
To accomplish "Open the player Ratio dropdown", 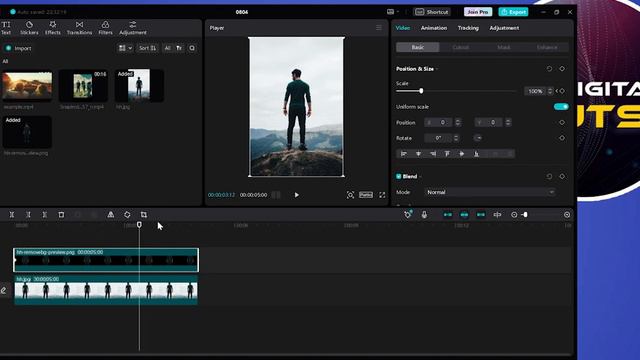I will [x=366, y=195].
